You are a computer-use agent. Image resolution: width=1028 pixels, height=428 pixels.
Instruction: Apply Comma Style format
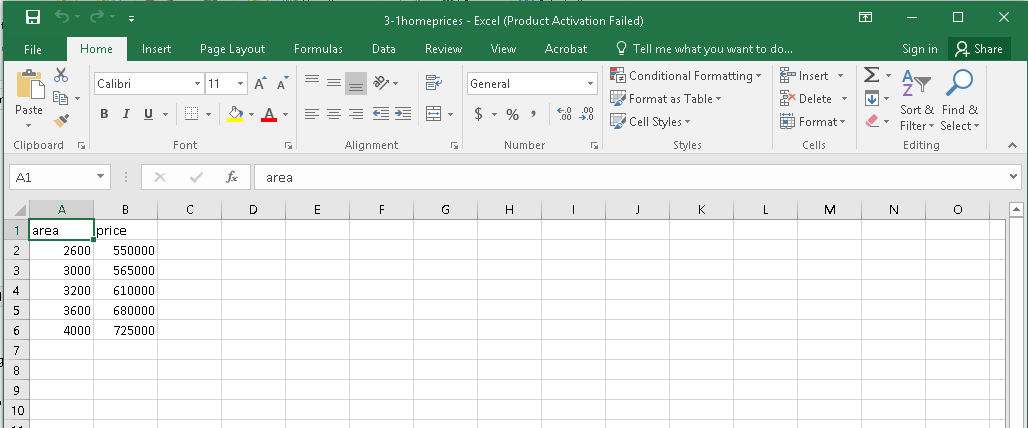pos(534,114)
